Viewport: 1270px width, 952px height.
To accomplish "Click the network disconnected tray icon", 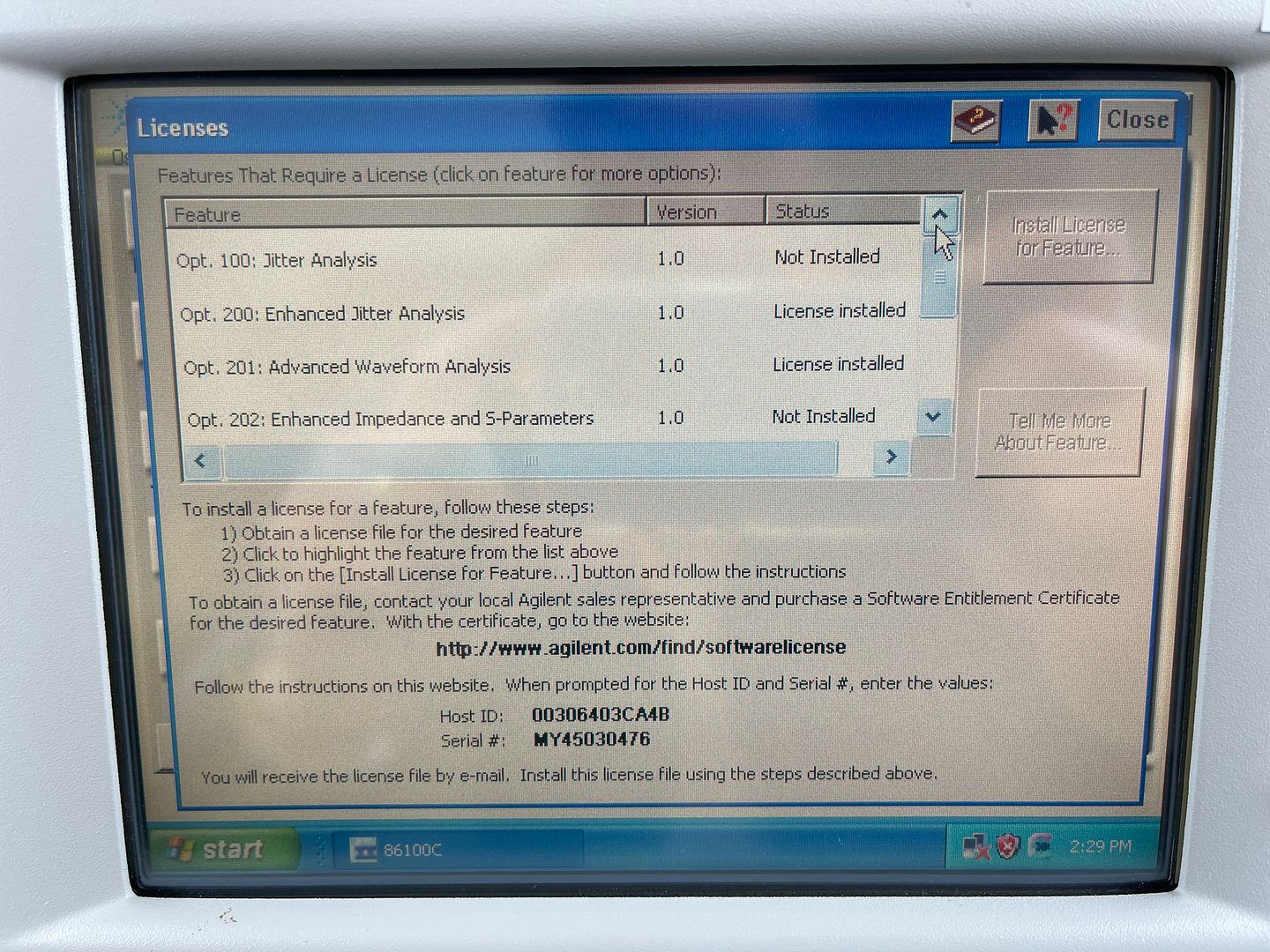I will coord(976,848).
